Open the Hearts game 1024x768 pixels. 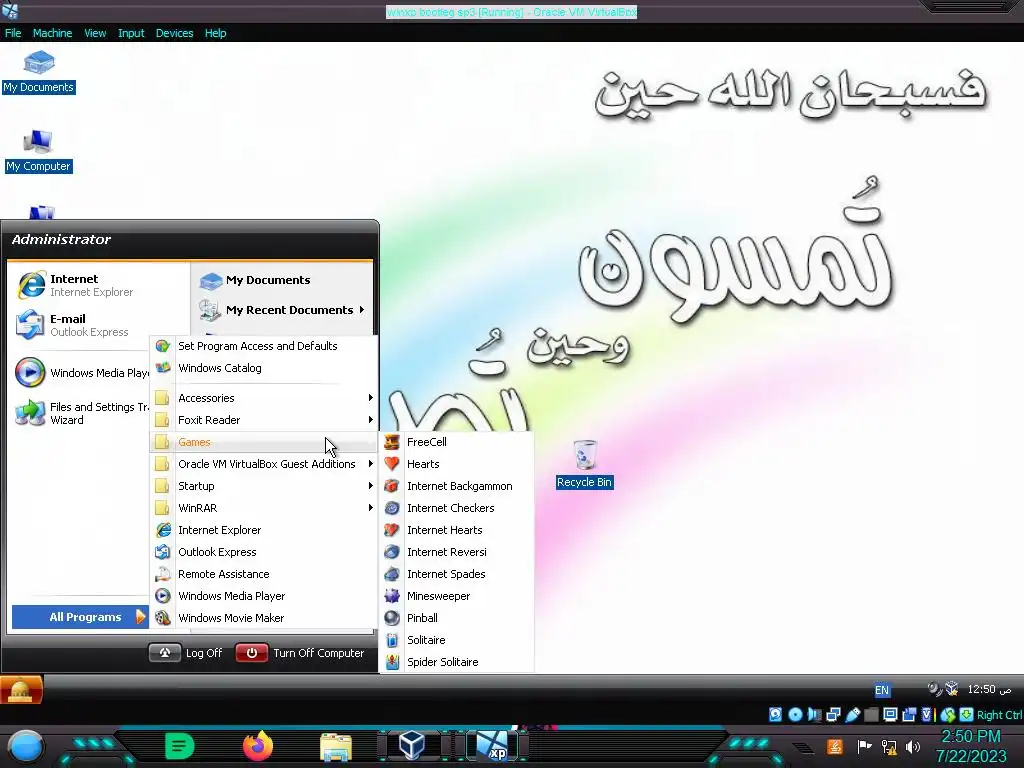pyautogui.click(x=456, y=464)
